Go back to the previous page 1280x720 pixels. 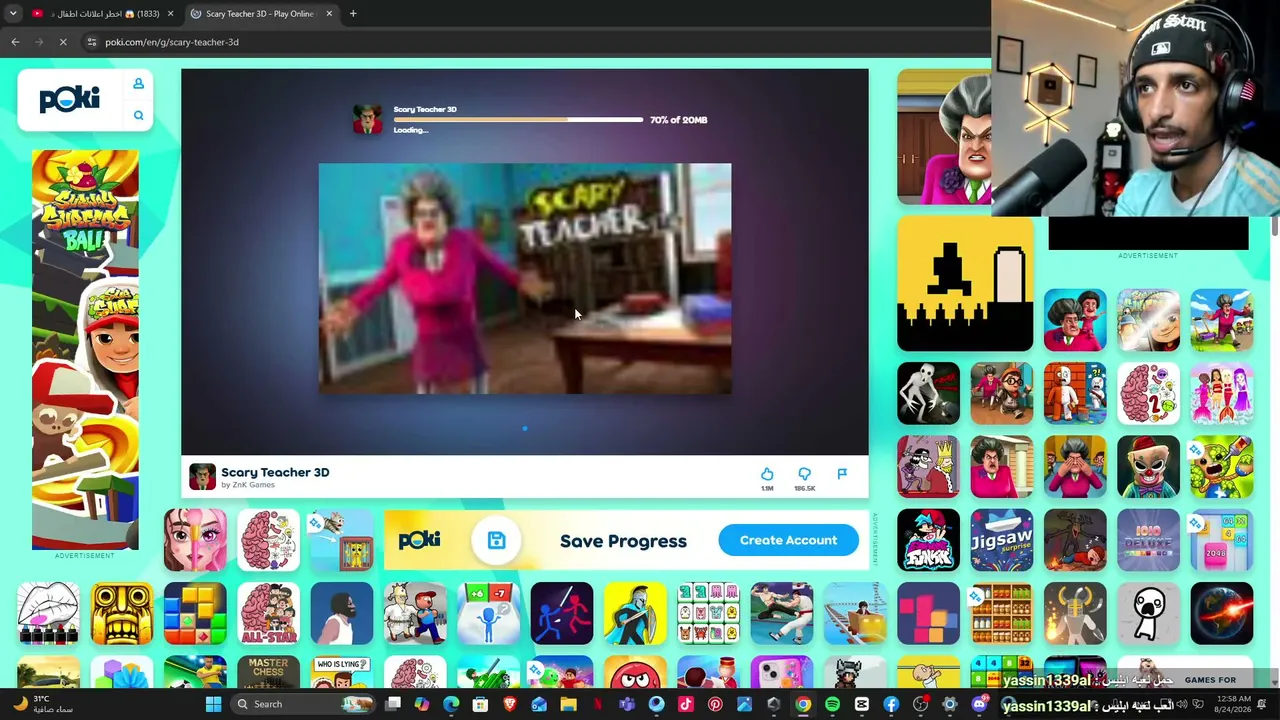15,42
